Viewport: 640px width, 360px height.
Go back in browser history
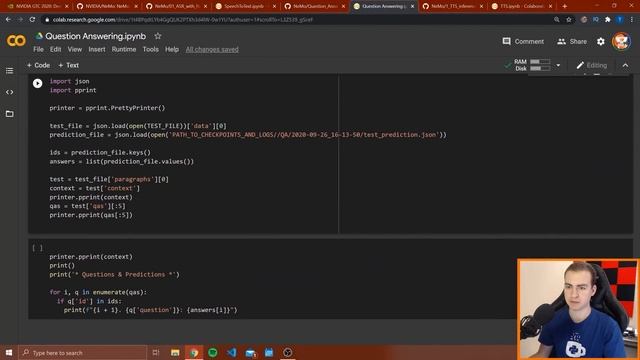(9, 19)
